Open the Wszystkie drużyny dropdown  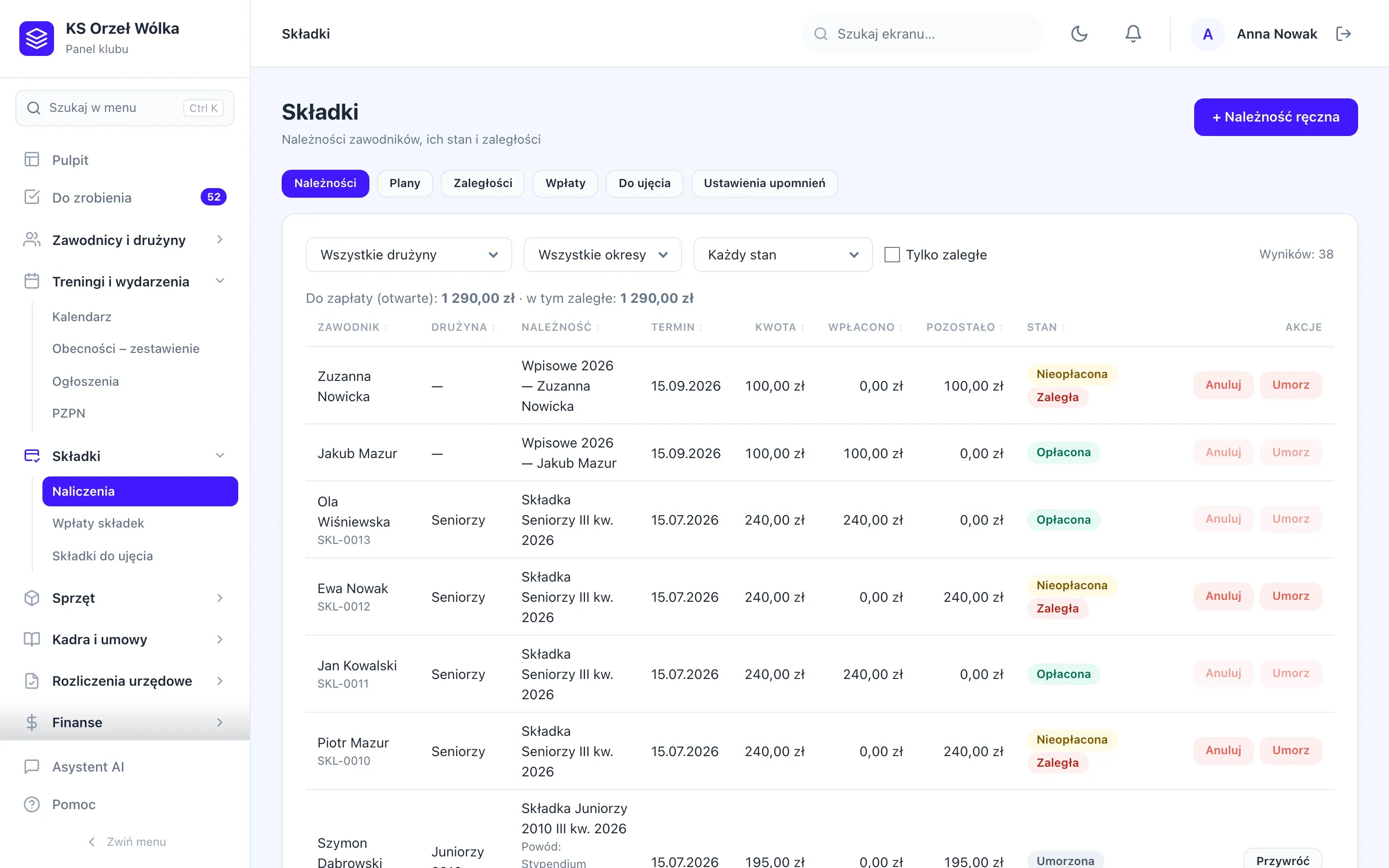[409, 254]
